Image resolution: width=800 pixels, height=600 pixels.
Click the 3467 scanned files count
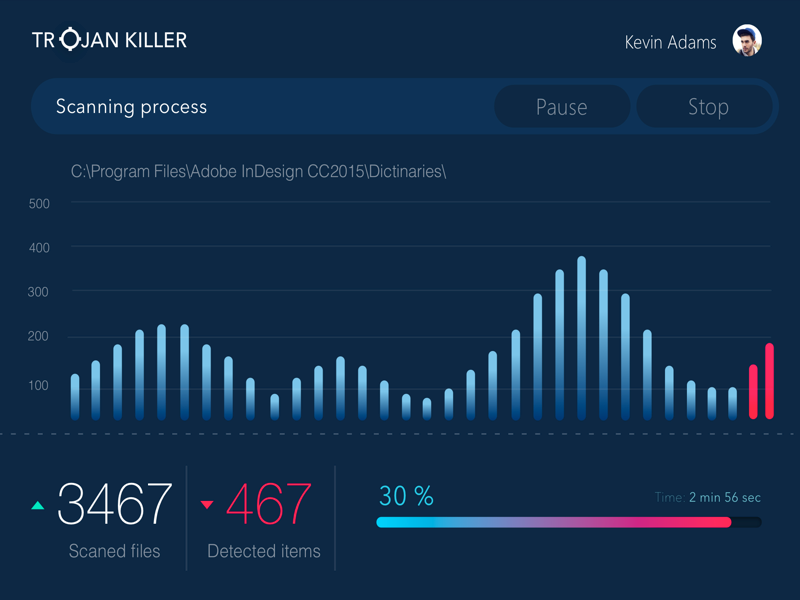pyautogui.click(x=115, y=505)
